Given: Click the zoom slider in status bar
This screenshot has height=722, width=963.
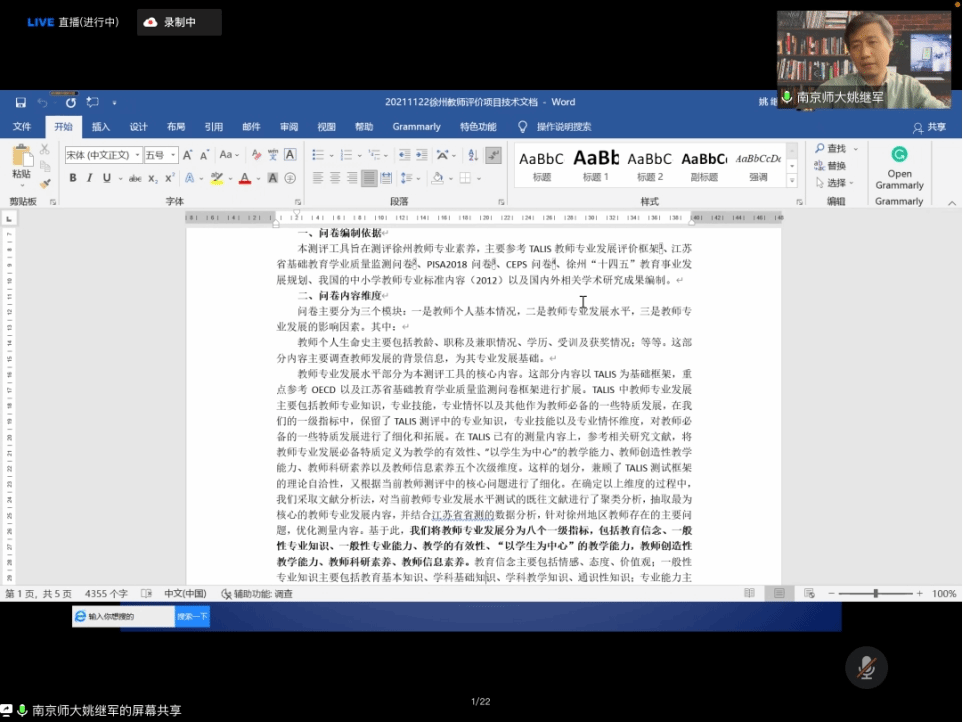Looking at the screenshot, I should point(877,593).
